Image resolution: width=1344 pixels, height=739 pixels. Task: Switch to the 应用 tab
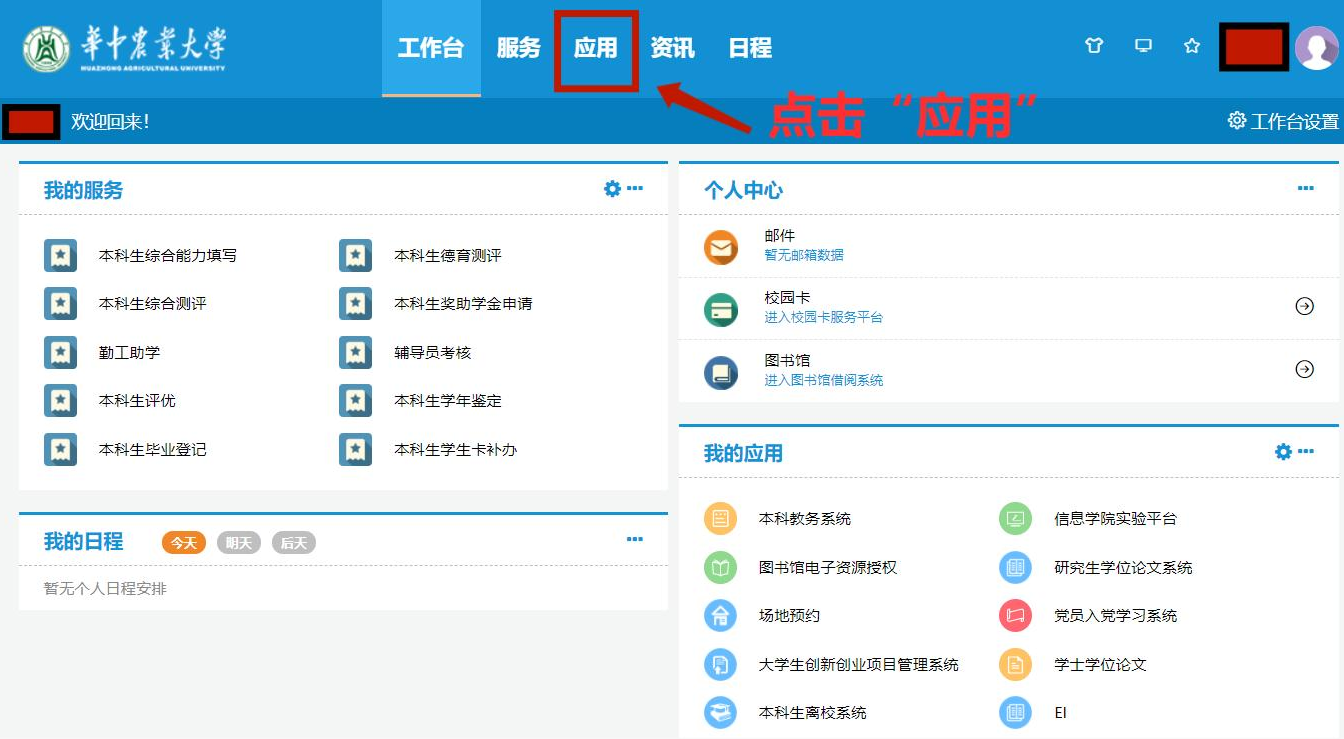(596, 48)
